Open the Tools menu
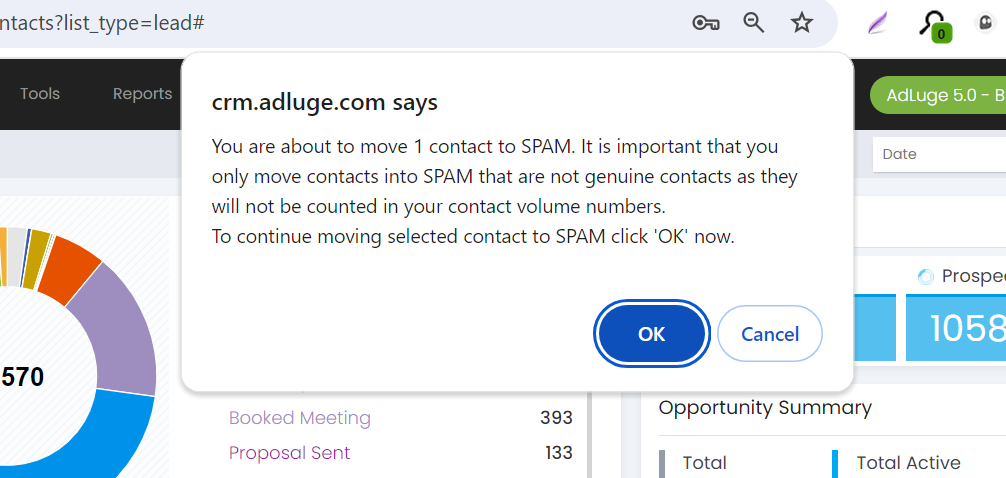 [x=40, y=94]
